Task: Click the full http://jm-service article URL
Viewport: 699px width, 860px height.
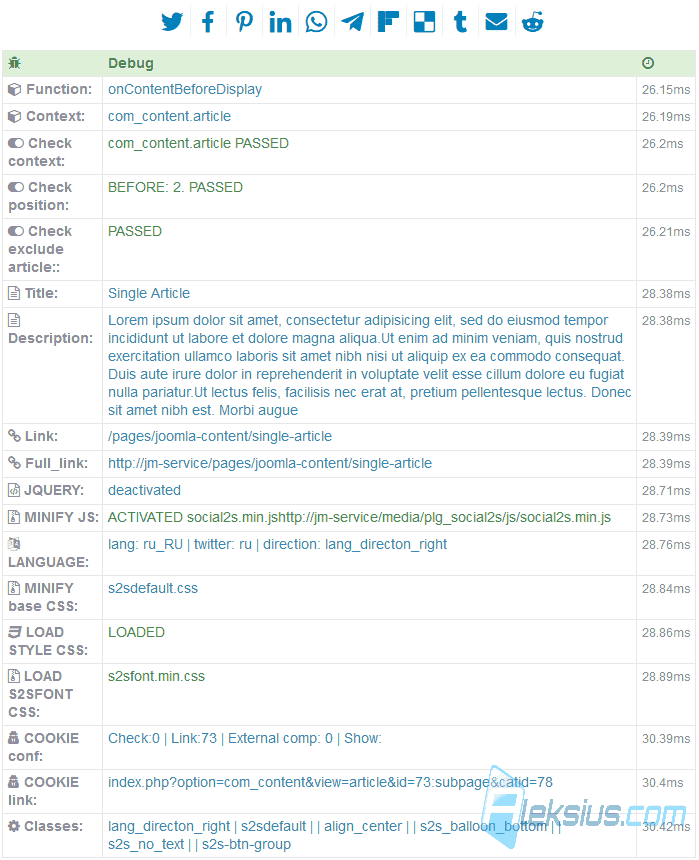Action: coord(270,463)
